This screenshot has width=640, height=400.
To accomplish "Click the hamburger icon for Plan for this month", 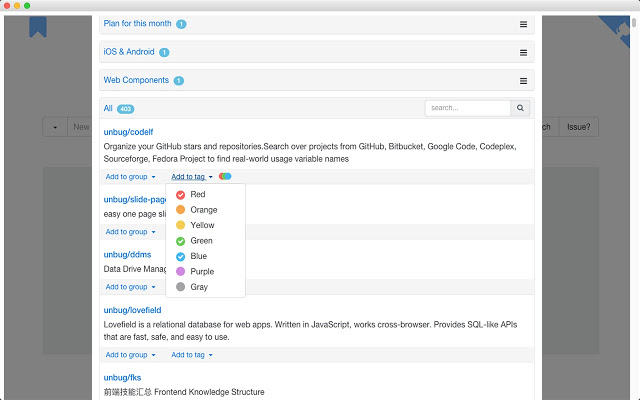I will coord(523,24).
